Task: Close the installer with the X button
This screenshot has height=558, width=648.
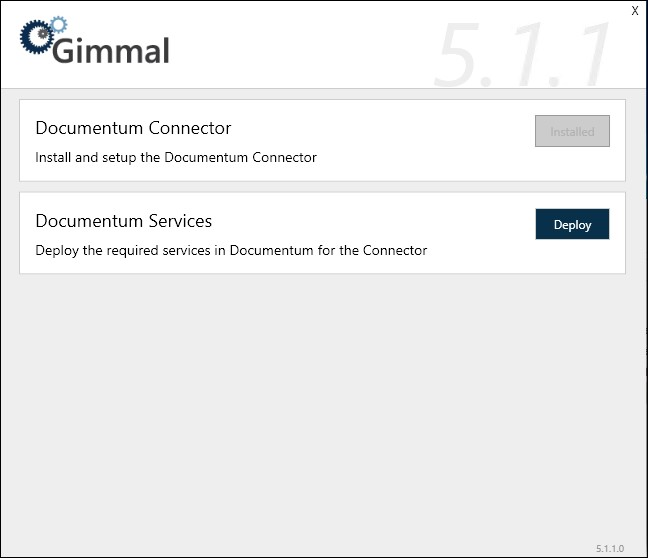Action: click(x=635, y=10)
